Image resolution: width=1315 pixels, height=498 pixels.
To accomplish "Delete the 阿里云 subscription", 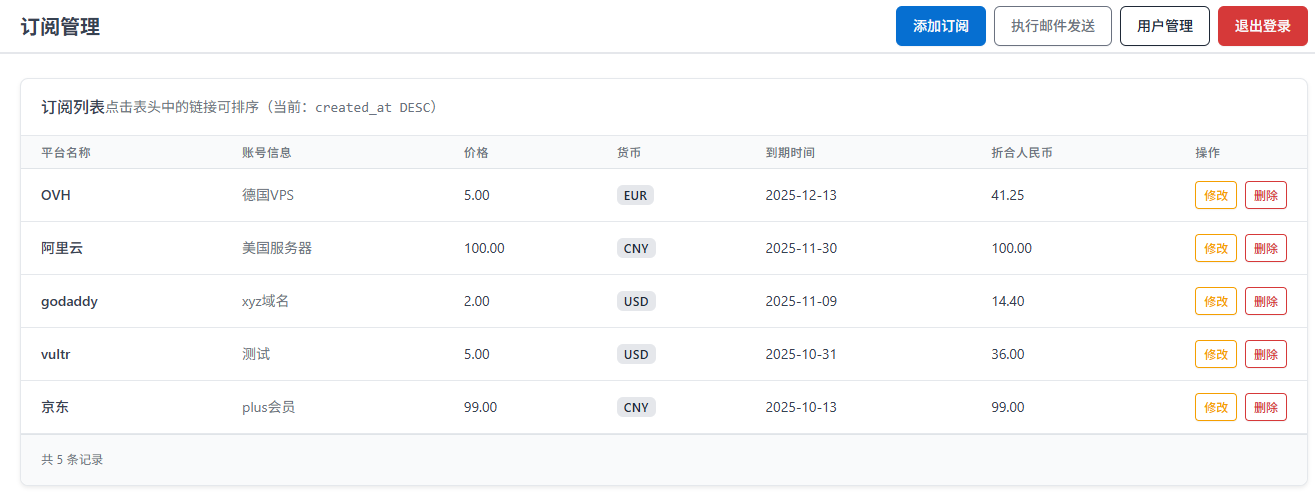I will click(1265, 248).
